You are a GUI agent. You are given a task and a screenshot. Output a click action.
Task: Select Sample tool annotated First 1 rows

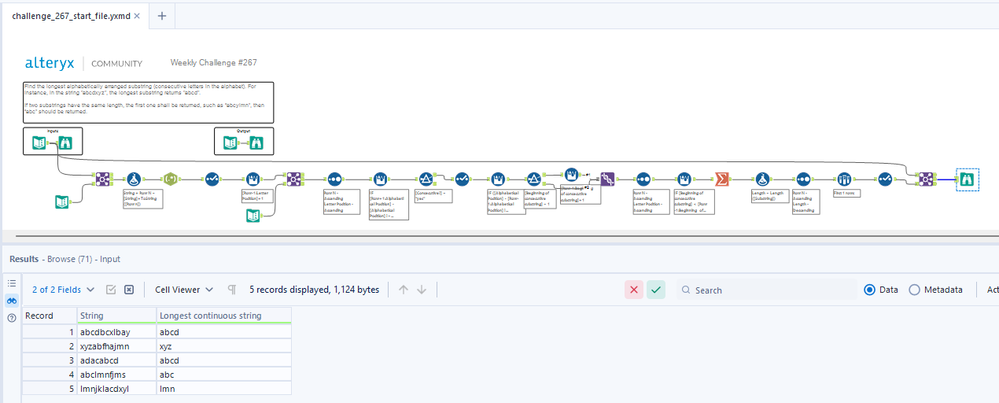(844, 180)
